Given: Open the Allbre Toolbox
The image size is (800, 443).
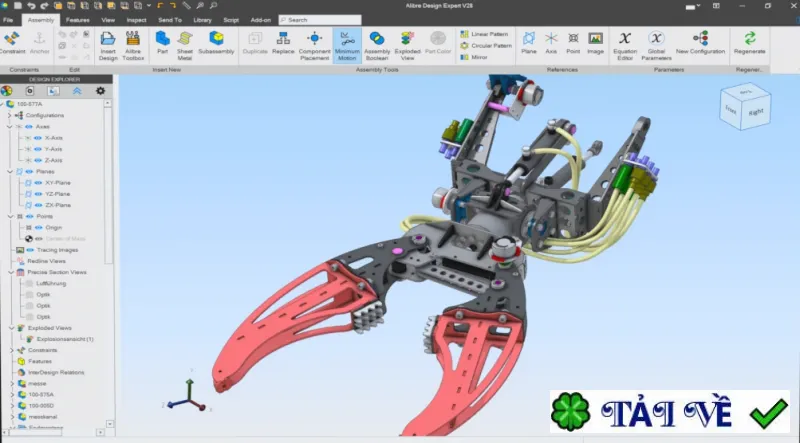Looking at the screenshot, I should [133, 45].
